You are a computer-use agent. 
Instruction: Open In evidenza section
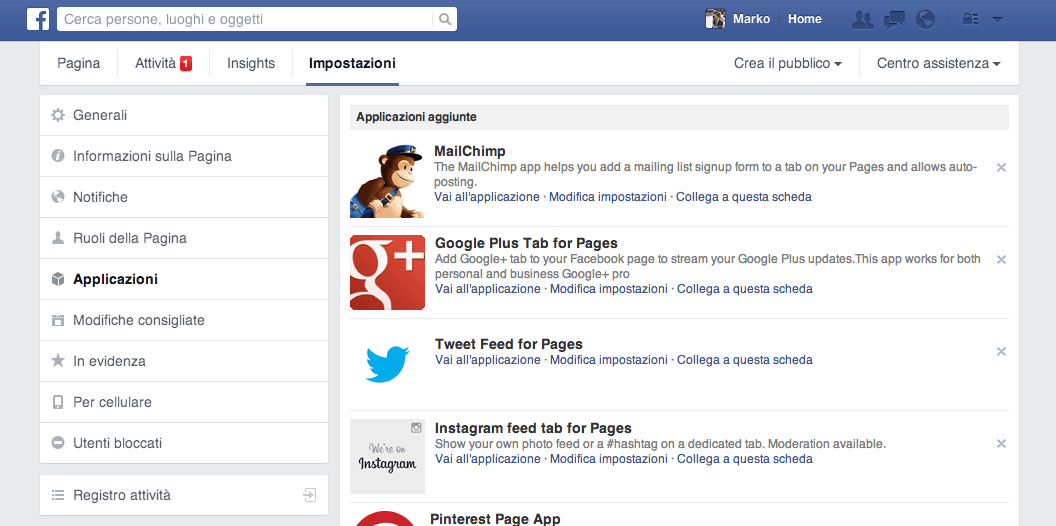click(x=184, y=361)
